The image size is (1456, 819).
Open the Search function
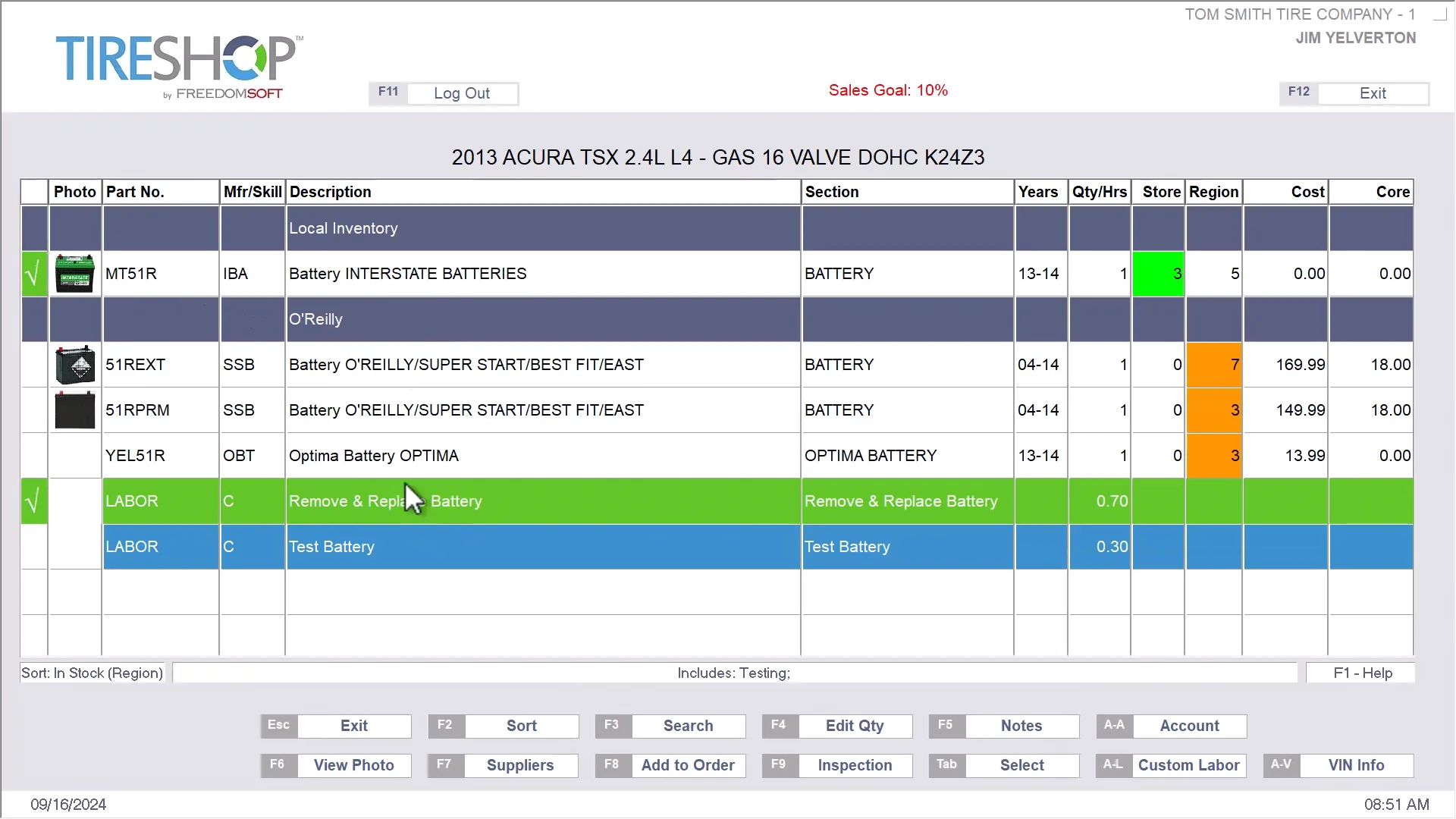(x=670, y=726)
